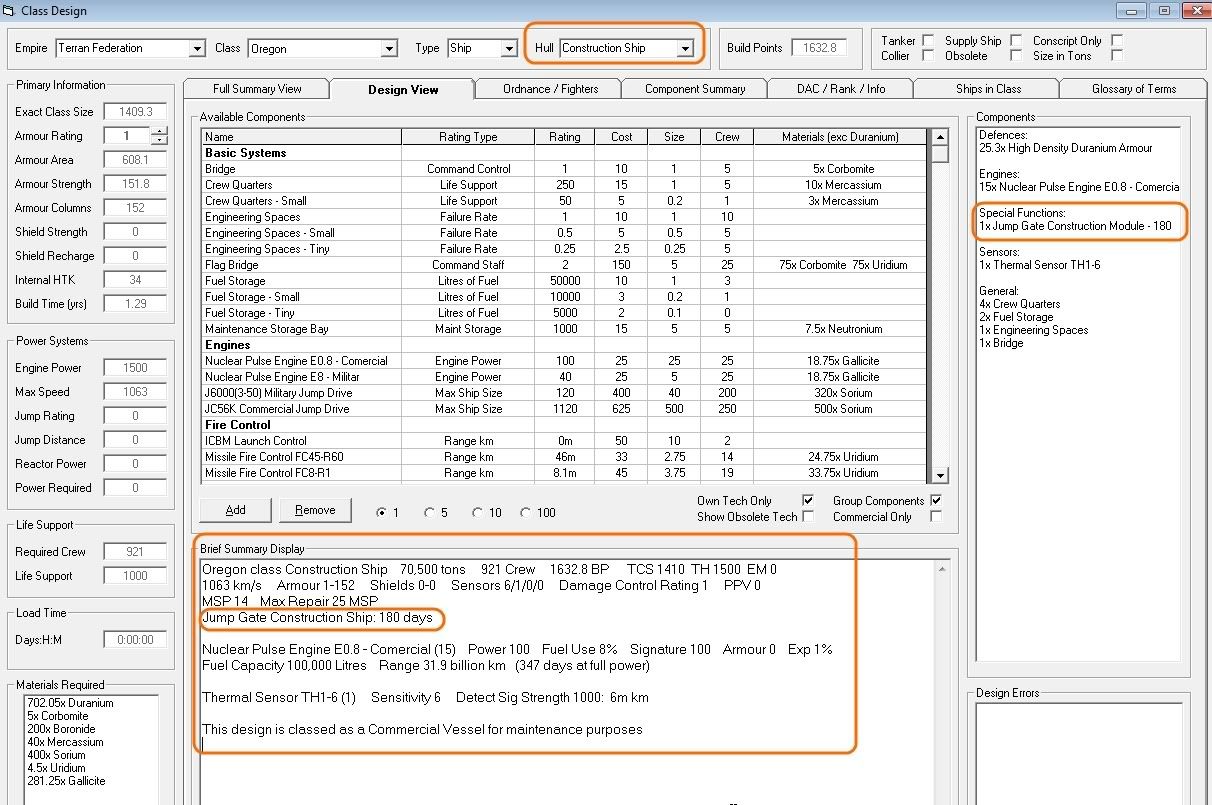Click the Materials (exc Duranium) column header

click(x=840, y=137)
